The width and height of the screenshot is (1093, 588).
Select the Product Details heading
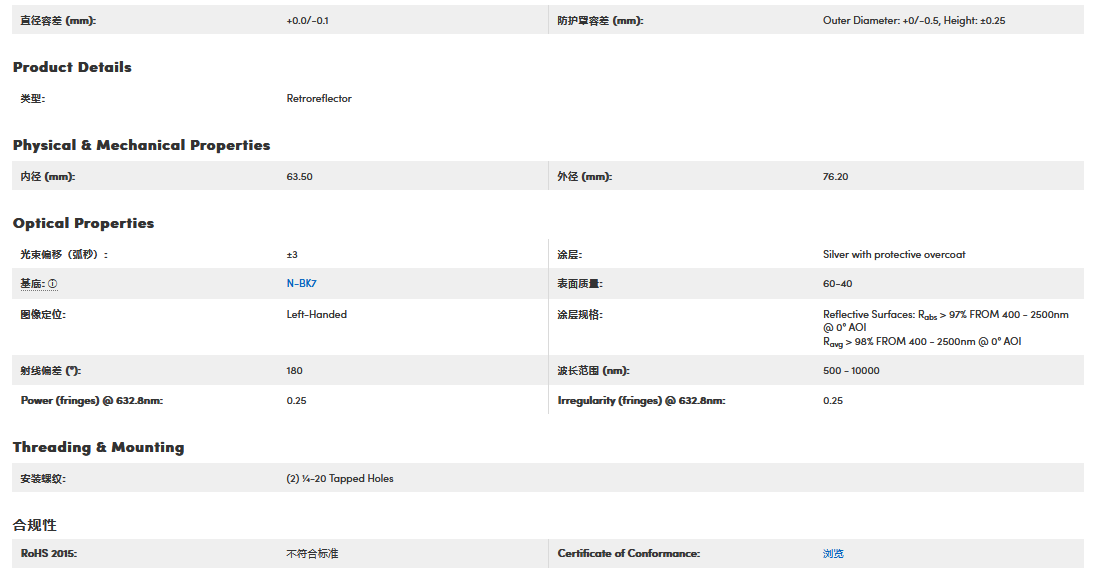(x=72, y=67)
